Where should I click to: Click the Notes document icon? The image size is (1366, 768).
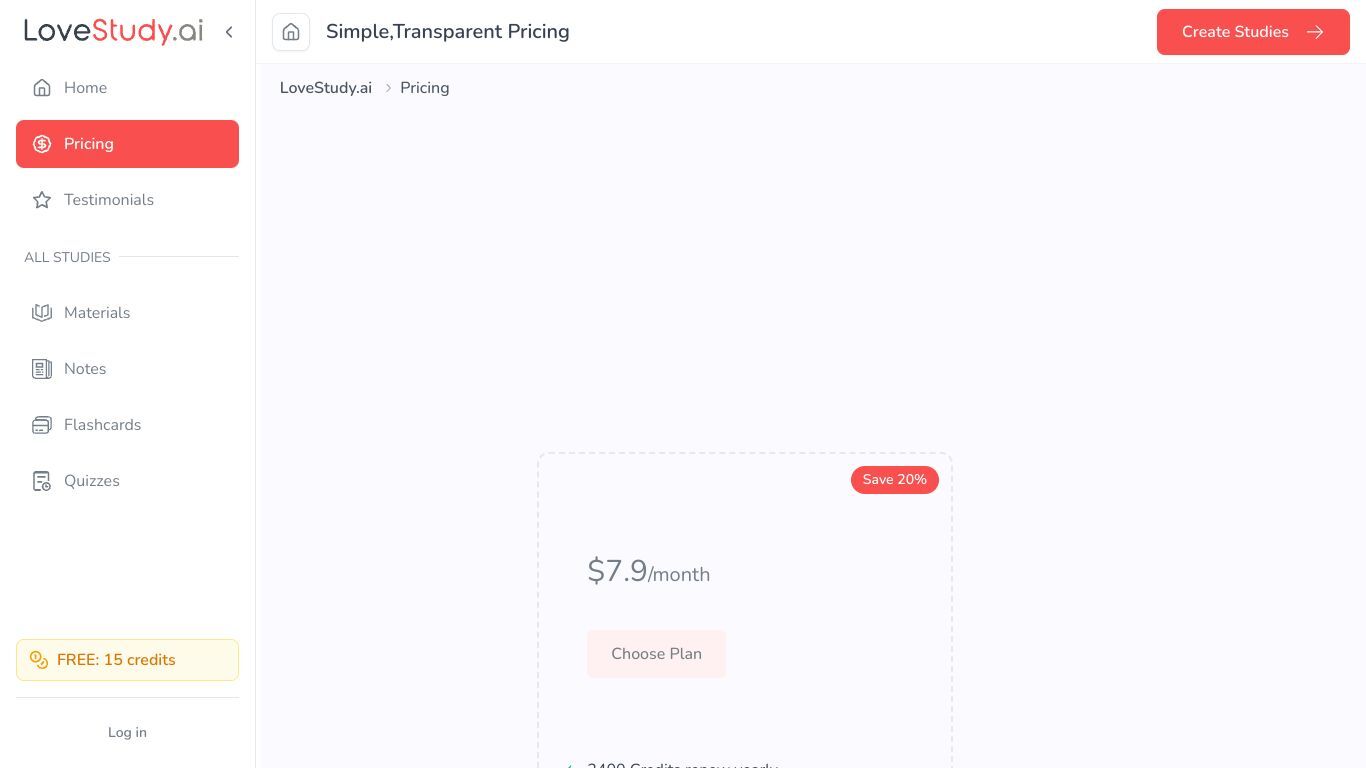coord(42,369)
